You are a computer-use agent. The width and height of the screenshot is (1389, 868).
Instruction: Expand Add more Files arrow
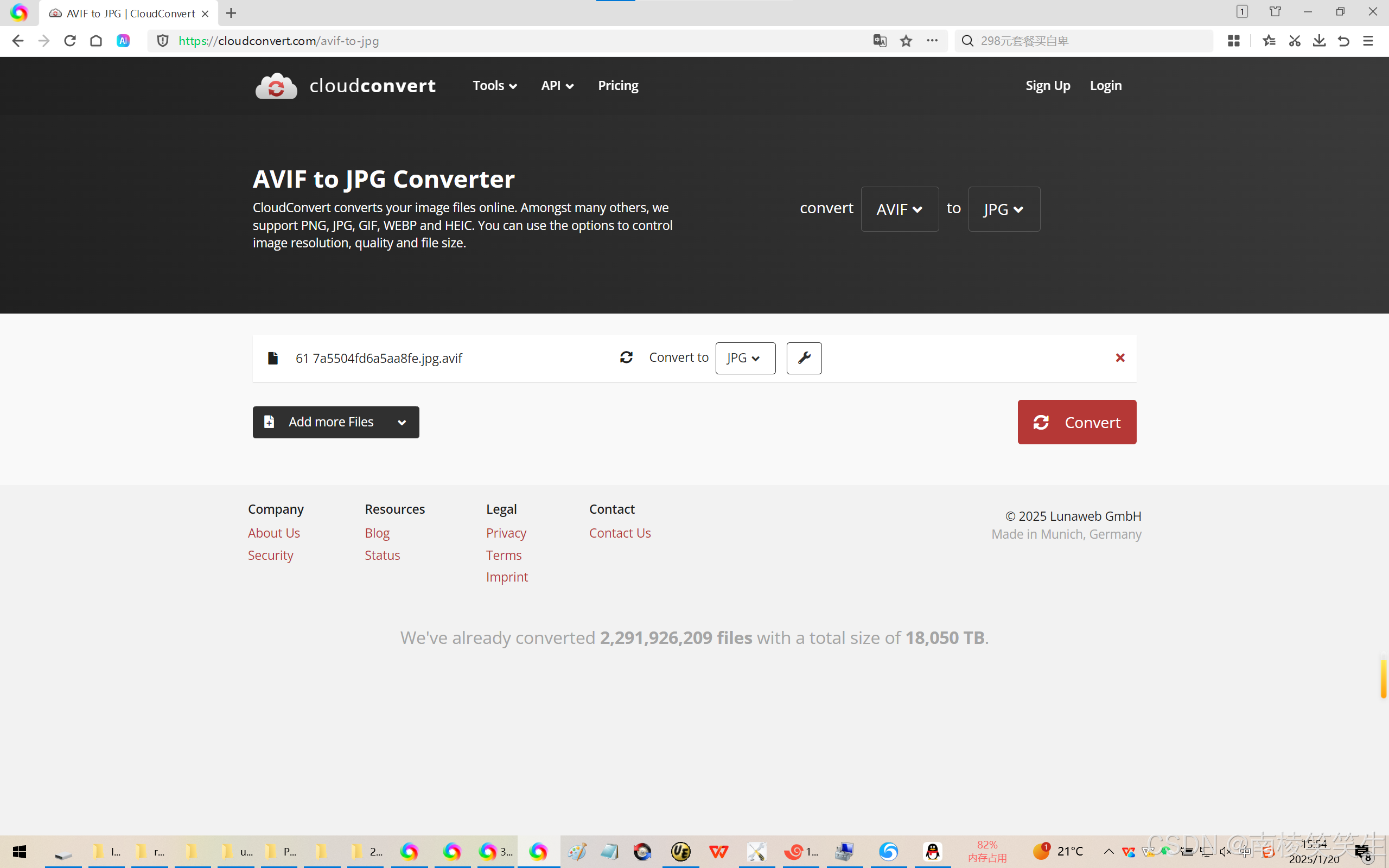click(402, 423)
